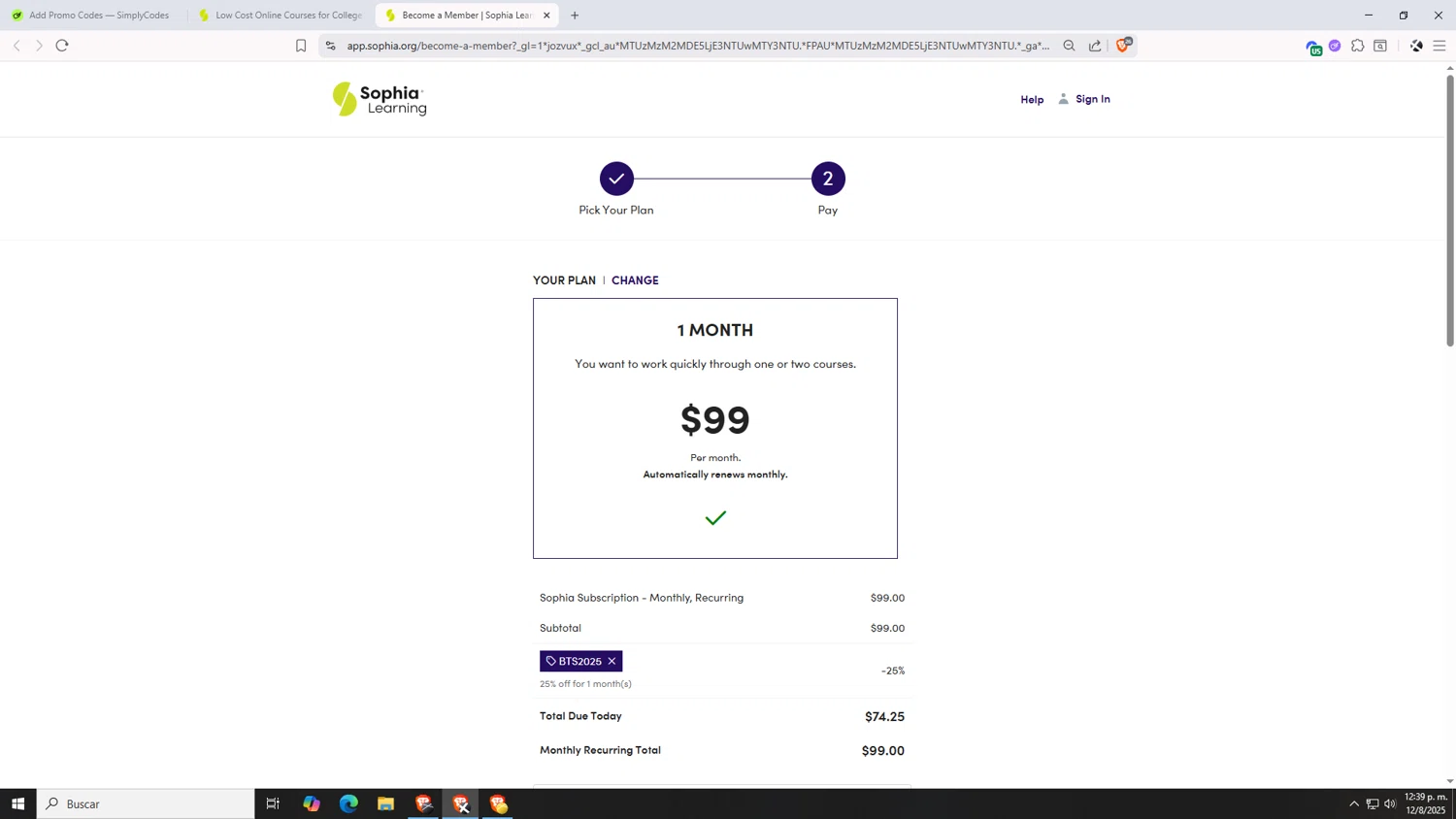
Task: Switch to Add Promo Codes SimplyCodes tab
Action: [x=92, y=16]
